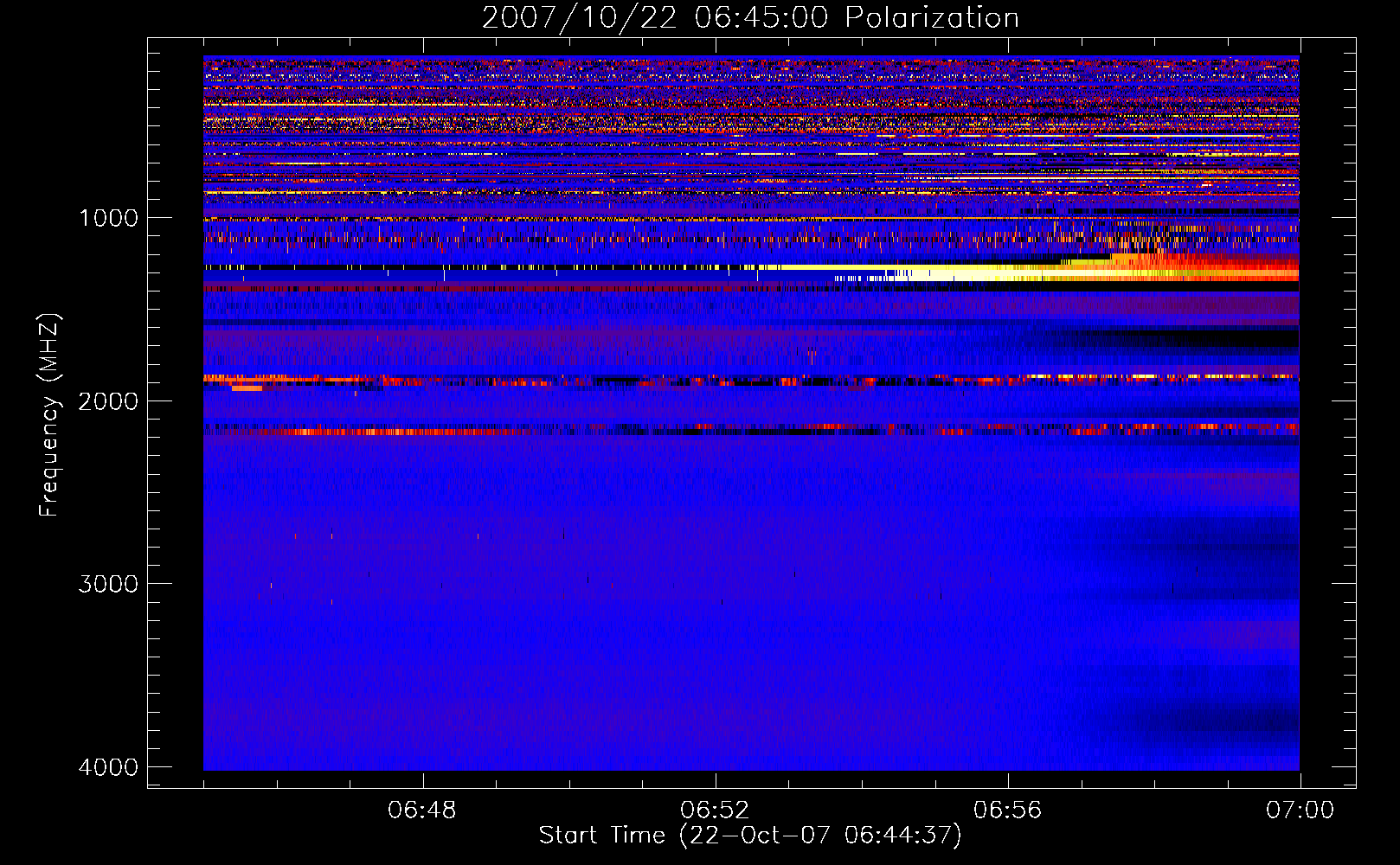Screen dimensions: 1400x865
Task: Click the 2000 frequency tick label
Action: [109, 401]
